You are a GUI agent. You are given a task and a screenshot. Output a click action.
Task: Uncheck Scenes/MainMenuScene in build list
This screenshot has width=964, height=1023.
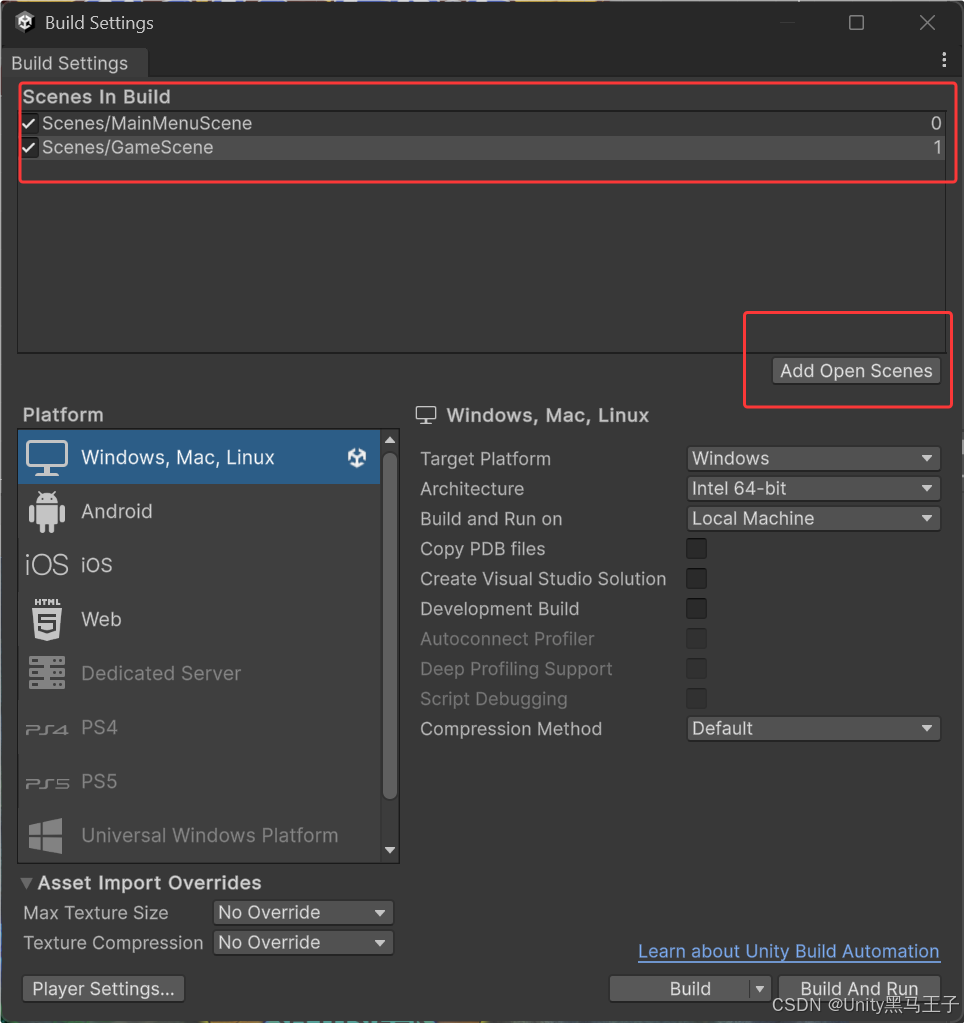click(28, 123)
